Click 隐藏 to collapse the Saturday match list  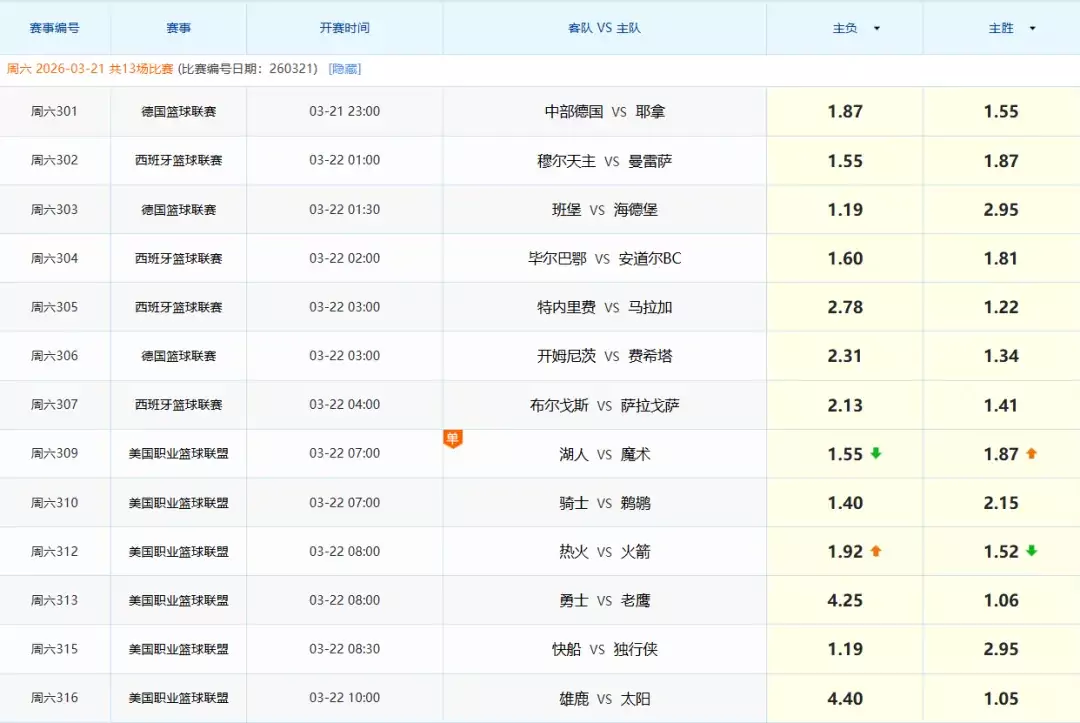[x=346, y=67]
